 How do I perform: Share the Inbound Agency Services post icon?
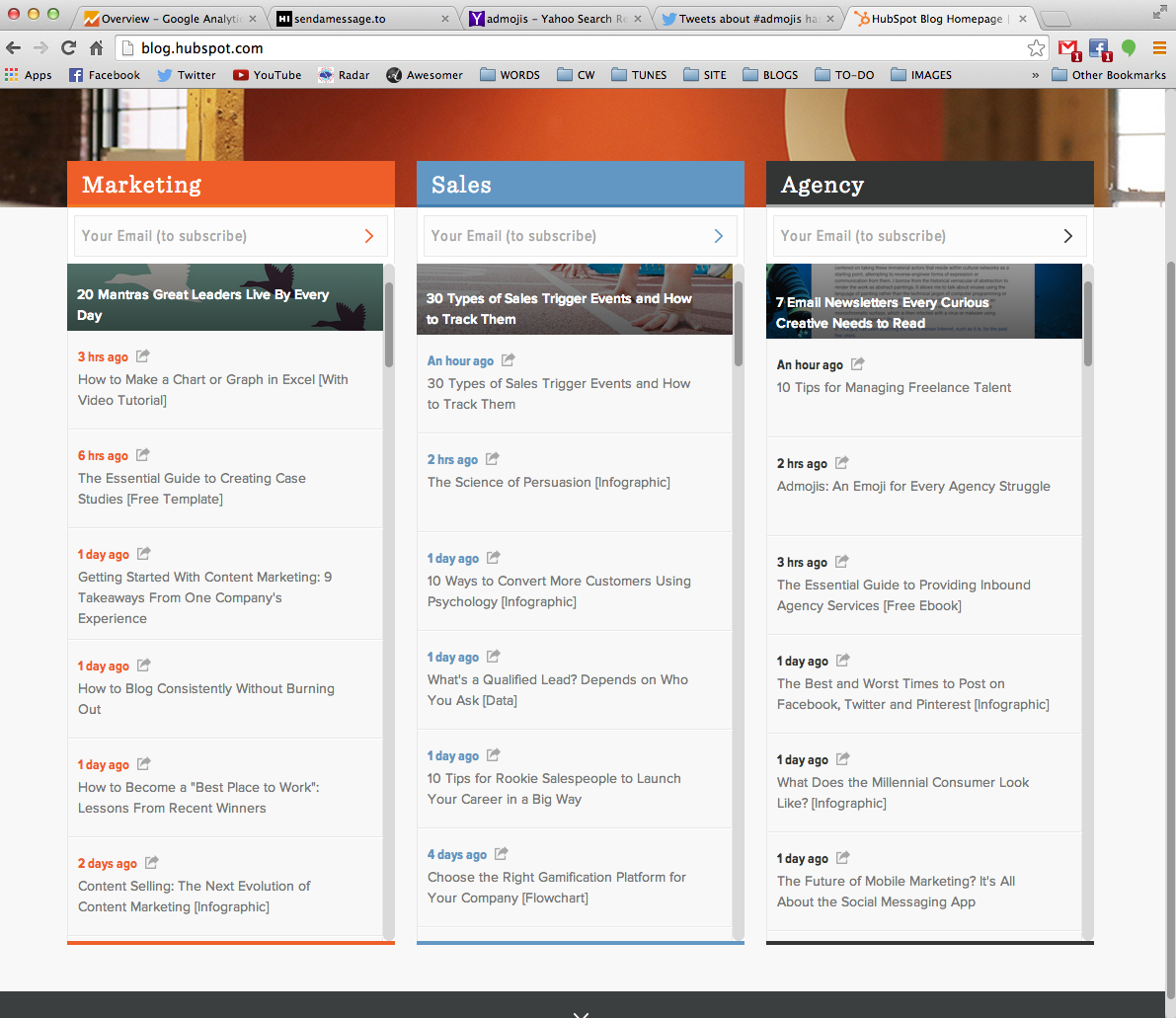(x=841, y=561)
